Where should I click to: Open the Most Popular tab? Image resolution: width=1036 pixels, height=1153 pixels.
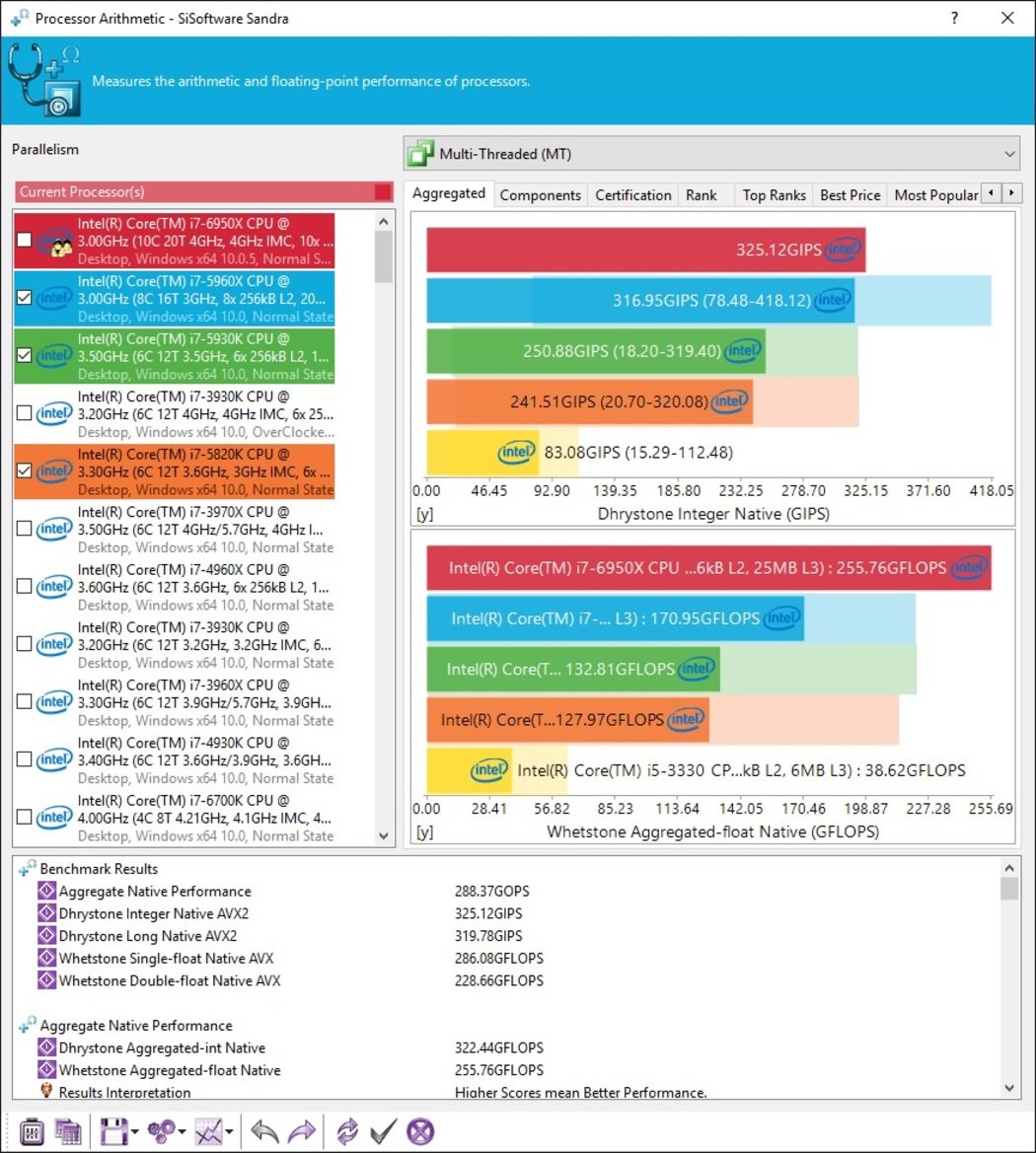tap(935, 195)
